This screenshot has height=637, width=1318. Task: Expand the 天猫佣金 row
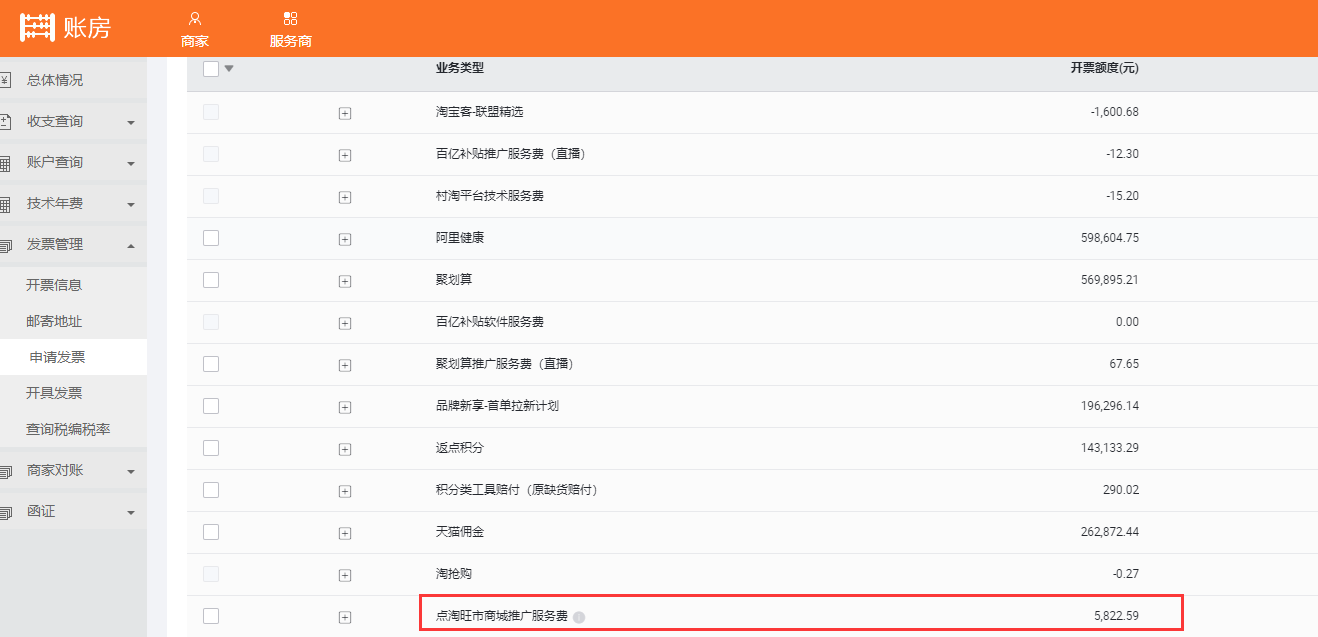(345, 533)
